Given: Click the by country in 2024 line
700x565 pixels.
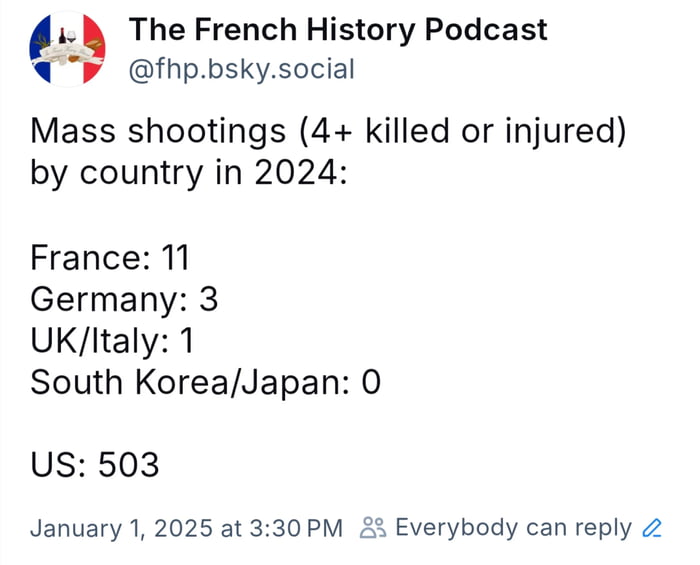Looking at the screenshot, I should 187,173.
